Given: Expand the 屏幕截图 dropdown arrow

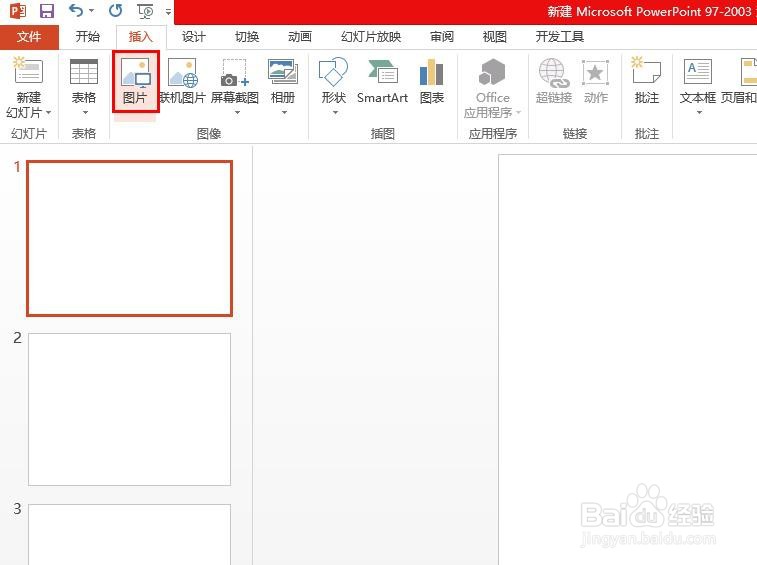Looking at the screenshot, I should coord(237,113).
